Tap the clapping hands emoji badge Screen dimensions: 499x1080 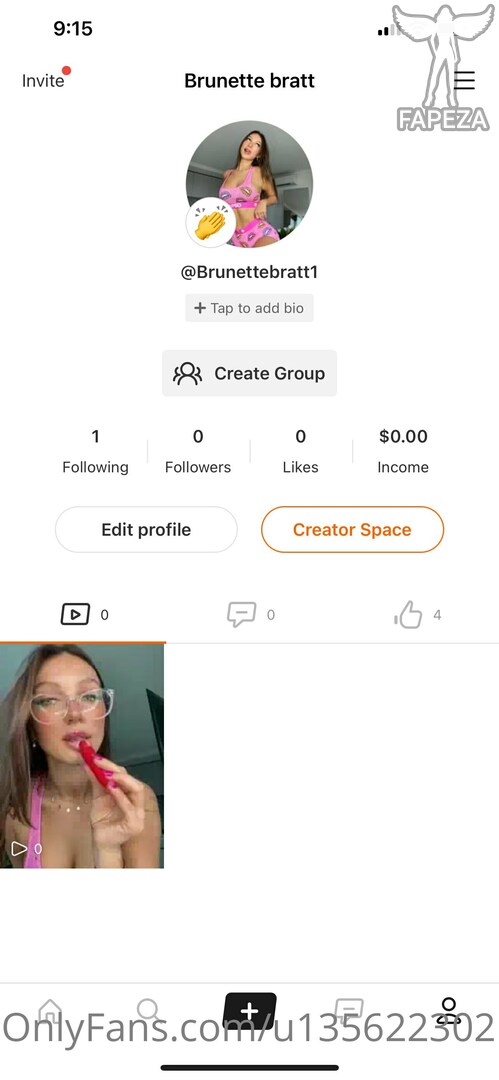[x=210, y=222]
